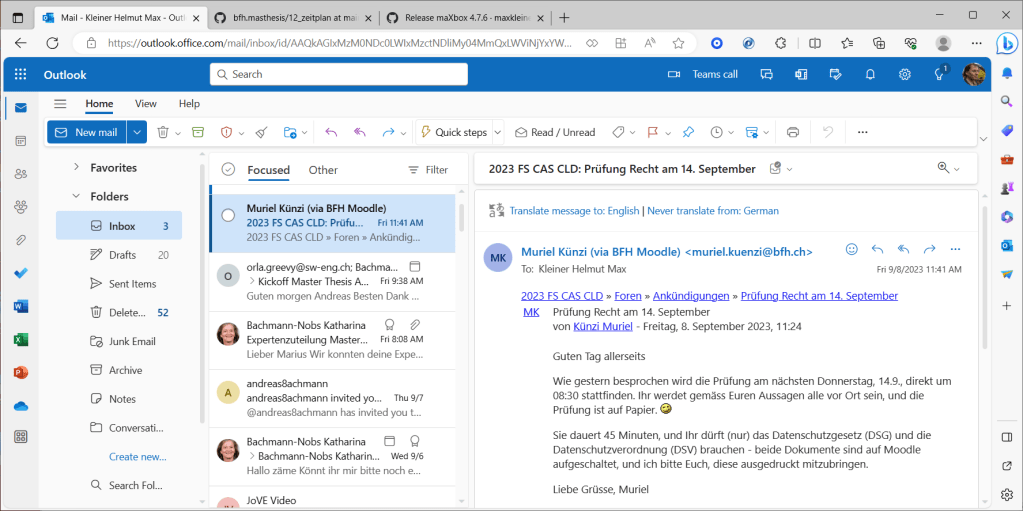Collapse the Folders tree section
The height and width of the screenshot is (511, 1023).
[x=76, y=196]
